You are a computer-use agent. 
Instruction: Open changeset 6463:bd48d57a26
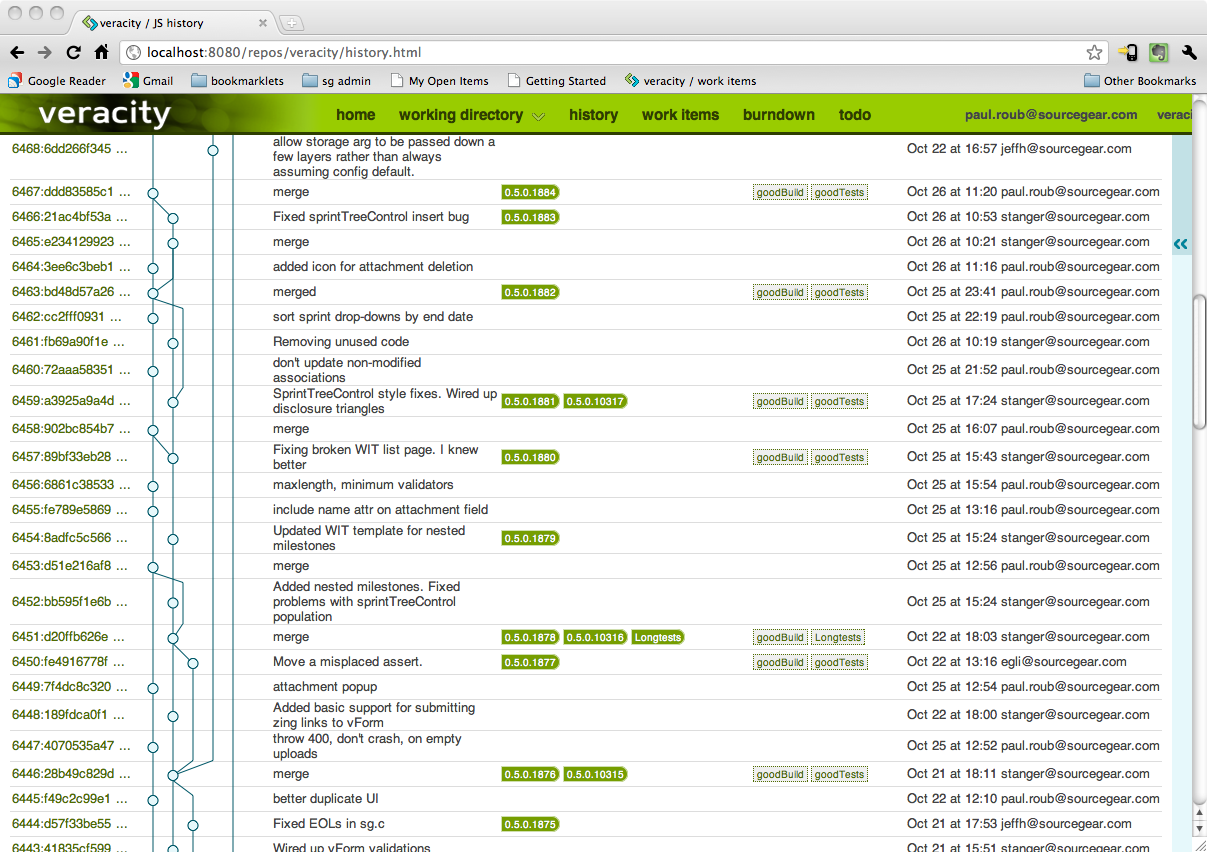(x=70, y=292)
